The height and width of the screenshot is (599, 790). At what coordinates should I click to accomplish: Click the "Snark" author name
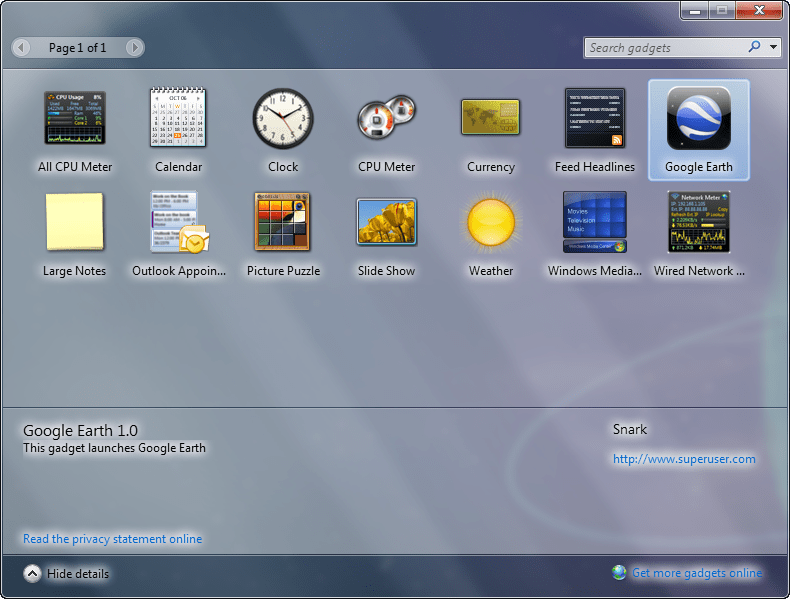[630, 429]
